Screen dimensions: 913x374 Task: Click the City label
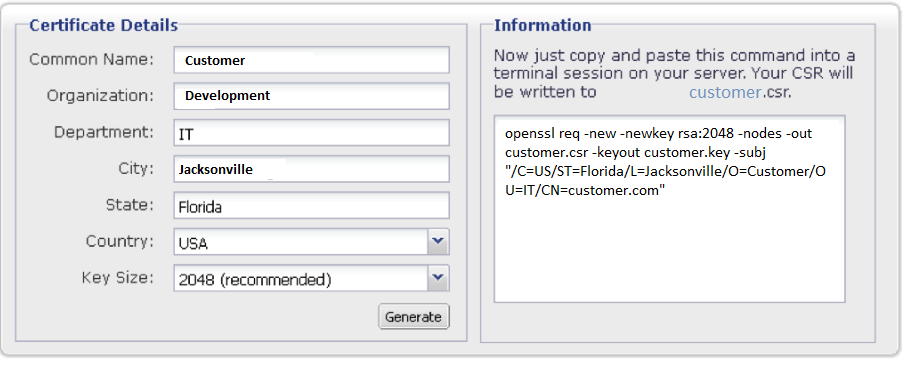pos(135,169)
